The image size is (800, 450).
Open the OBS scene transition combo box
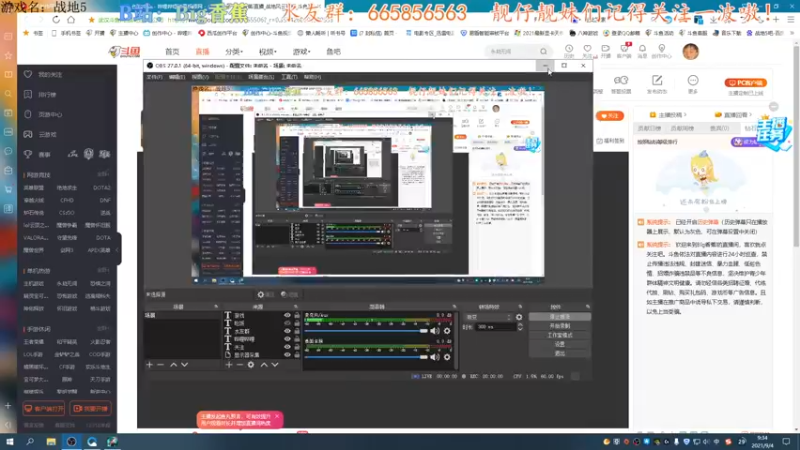pyautogui.click(x=488, y=317)
